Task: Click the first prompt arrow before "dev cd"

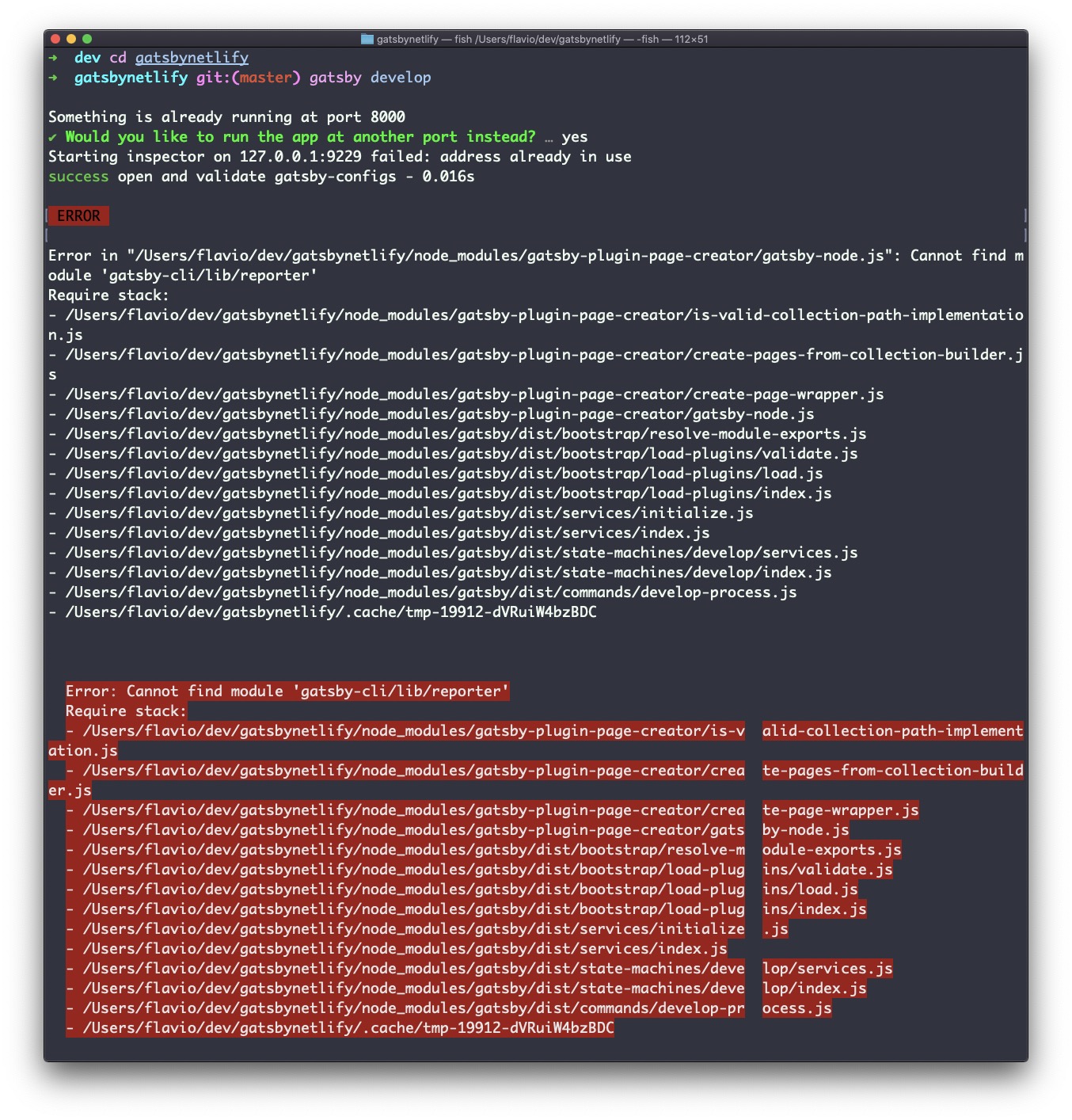Action: coord(53,58)
